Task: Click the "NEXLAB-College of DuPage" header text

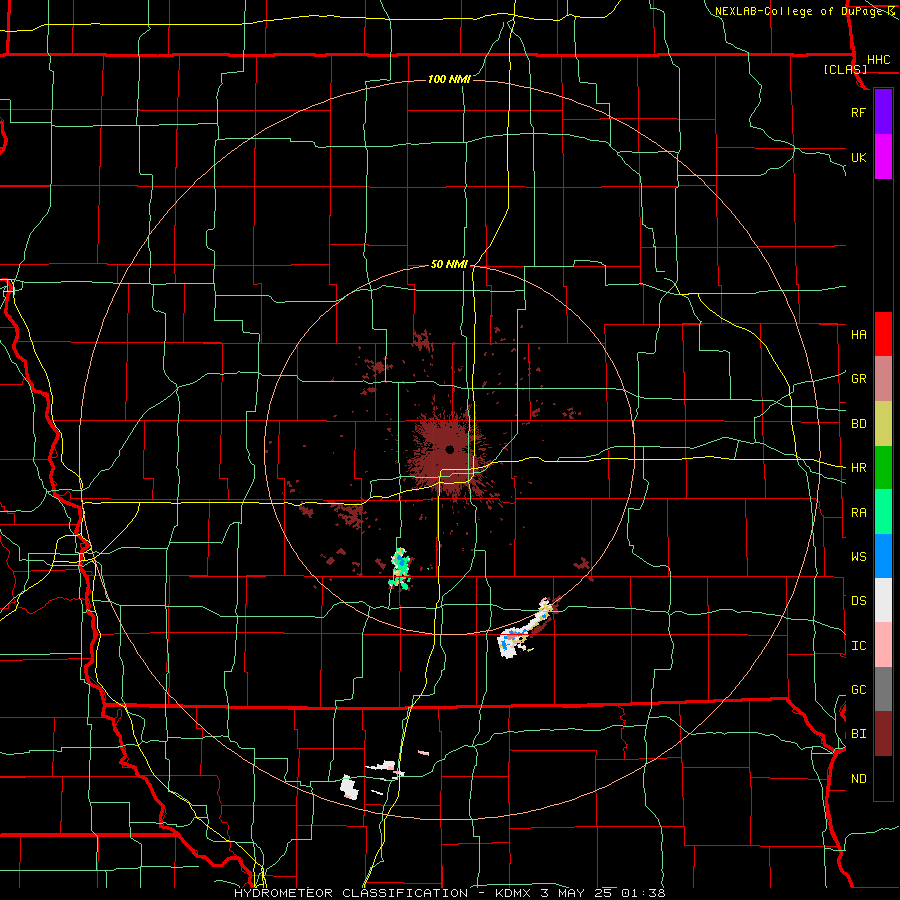Action: pos(798,11)
